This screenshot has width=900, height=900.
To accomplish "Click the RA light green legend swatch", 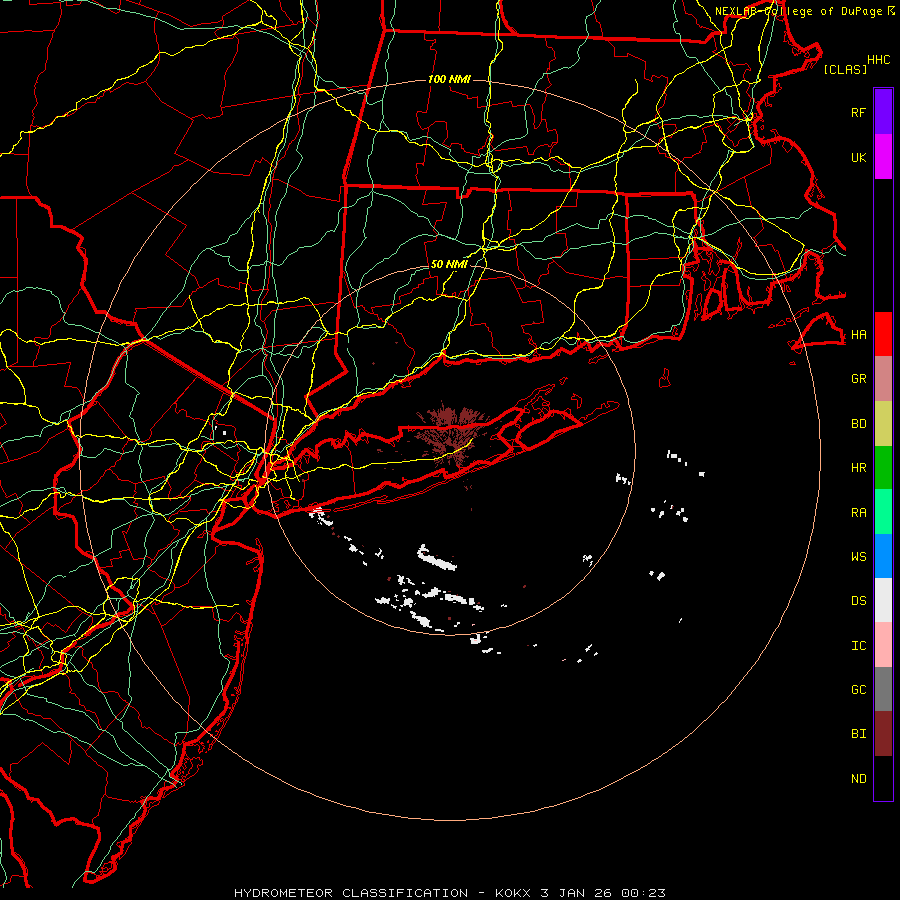I will 883,512.
